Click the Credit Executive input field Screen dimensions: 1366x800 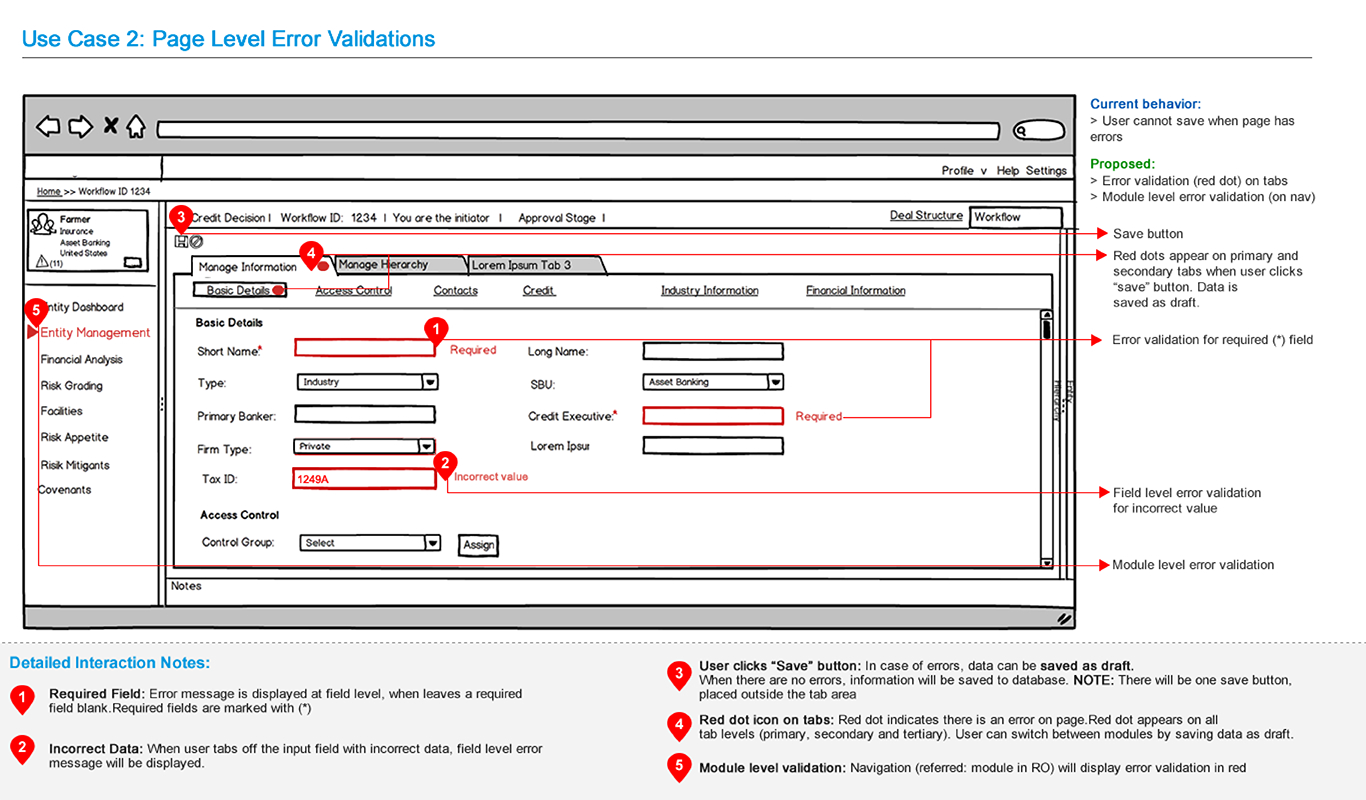[x=712, y=416]
